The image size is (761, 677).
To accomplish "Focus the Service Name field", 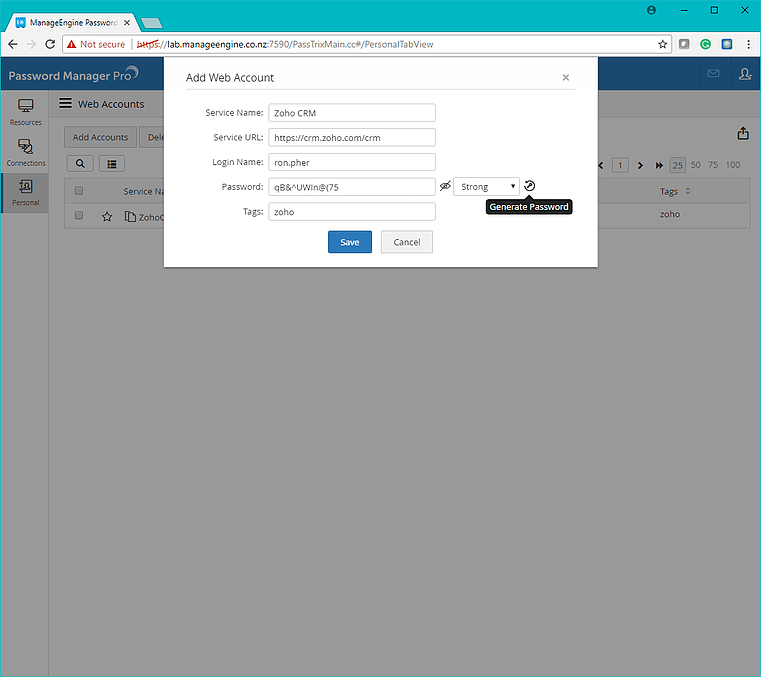I will [x=352, y=113].
